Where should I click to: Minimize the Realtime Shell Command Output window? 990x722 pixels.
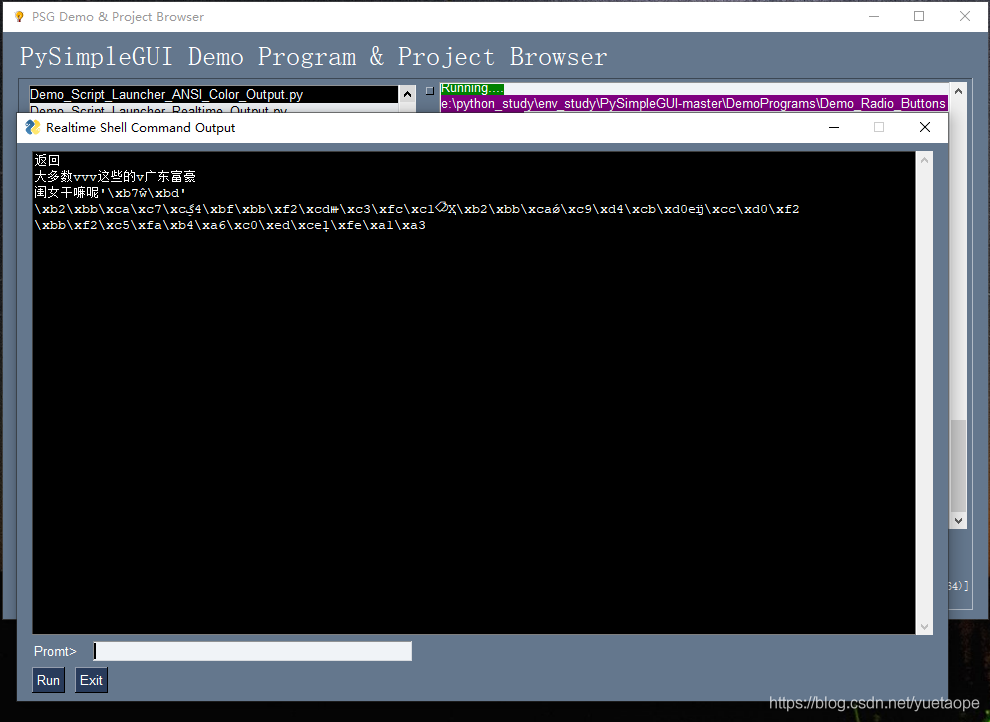click(x=834, y=127)
